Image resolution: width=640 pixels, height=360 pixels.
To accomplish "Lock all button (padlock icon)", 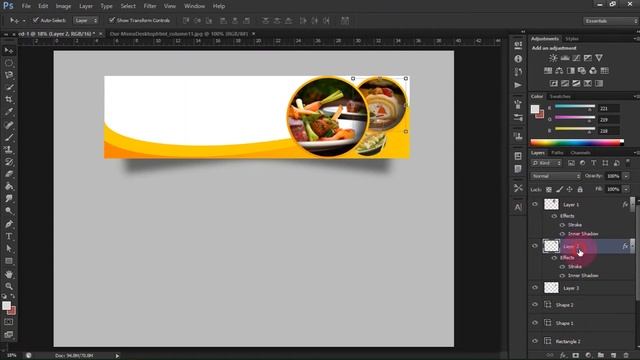I will (x=580, y=189).
